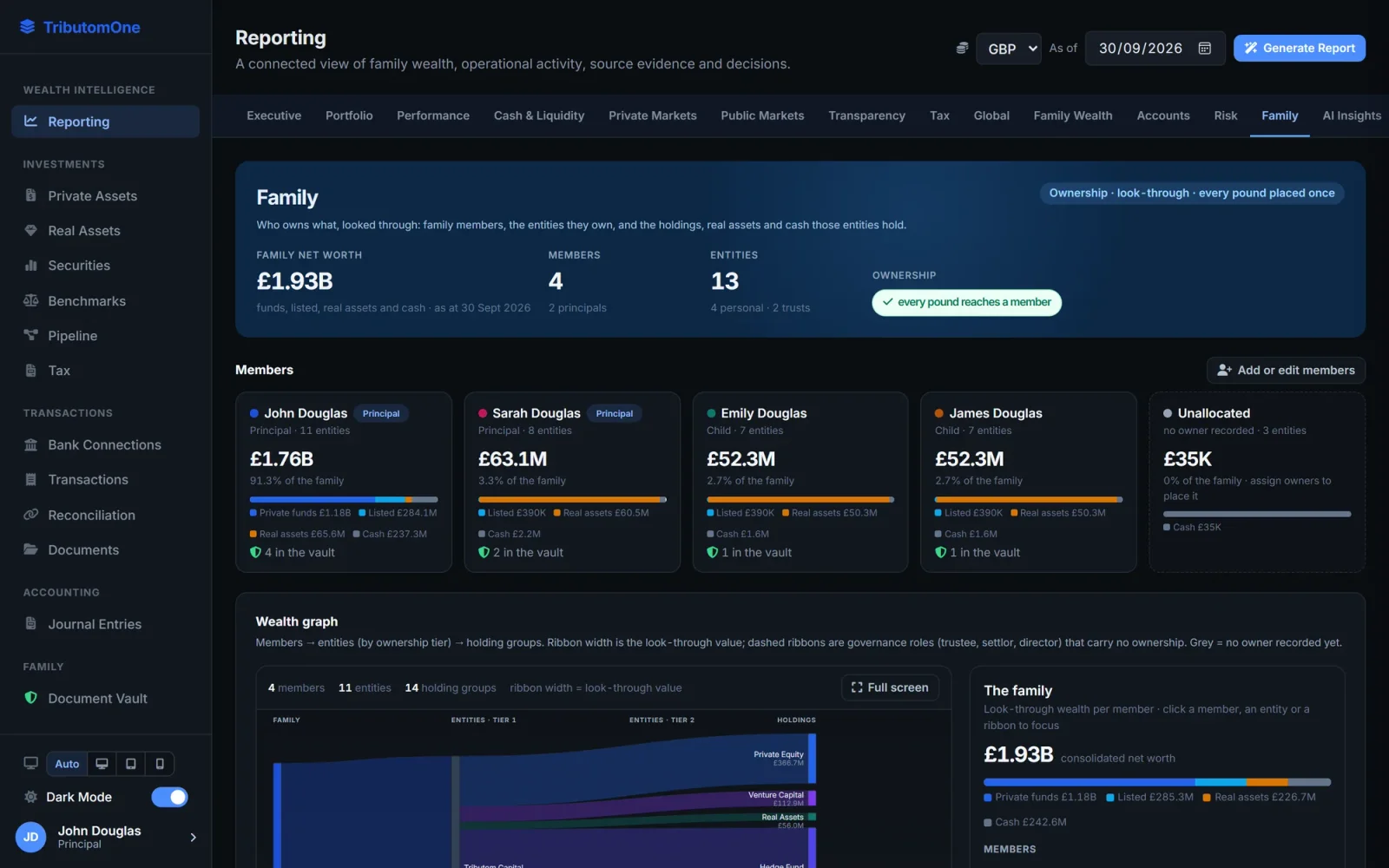Click Add or edit members
Image resolution: width=1389 pixels, height=868 pixels.
(x=1286, y=370)
